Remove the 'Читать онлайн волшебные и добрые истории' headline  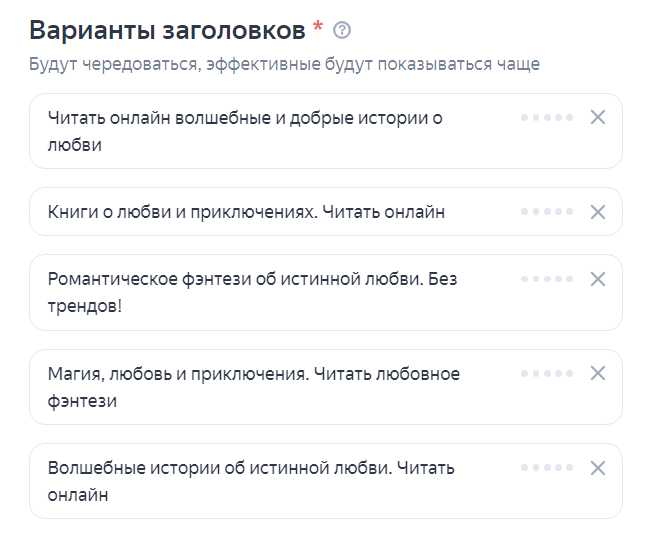pyautogui.click(x=598, y=118)
